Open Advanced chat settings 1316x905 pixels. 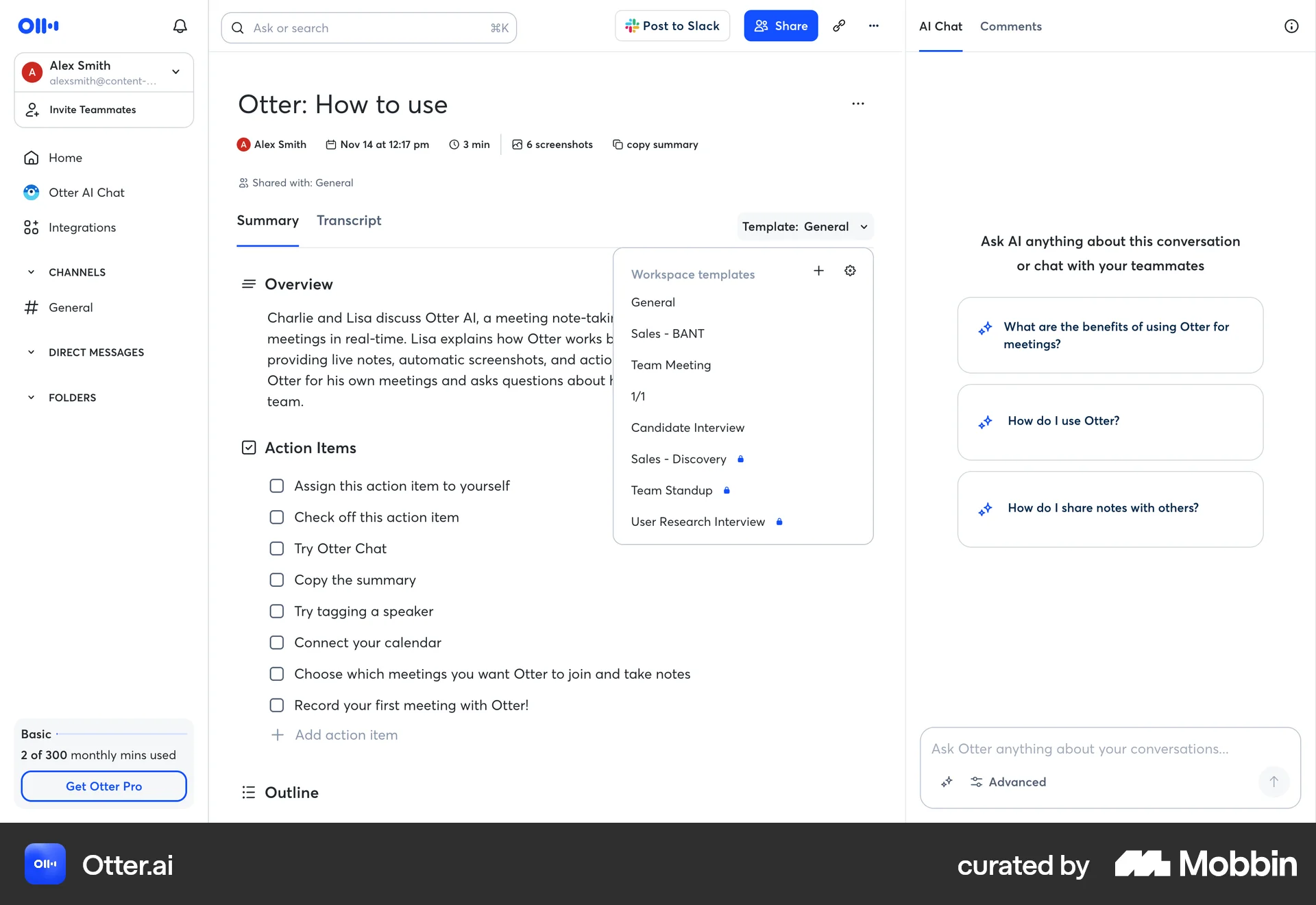(1008, 782)
